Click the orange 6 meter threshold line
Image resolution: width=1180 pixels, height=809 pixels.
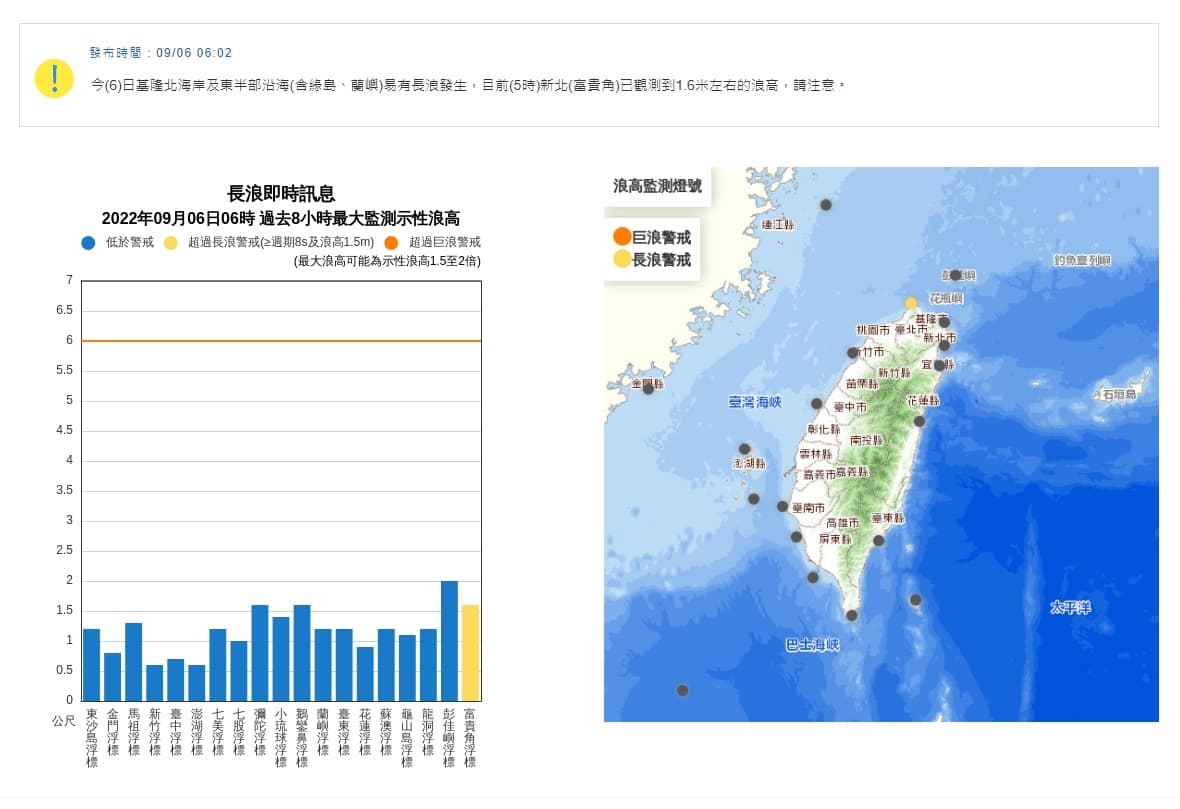(x=281, y=341)
